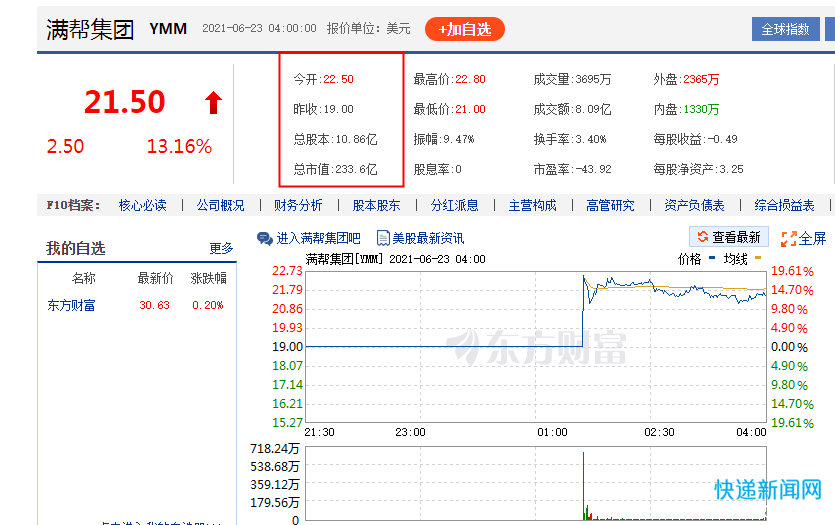Viewport: 835px width, 525px height.
Task: Click the 东方财富 latest price 30.63
Action: pos(154,305)
